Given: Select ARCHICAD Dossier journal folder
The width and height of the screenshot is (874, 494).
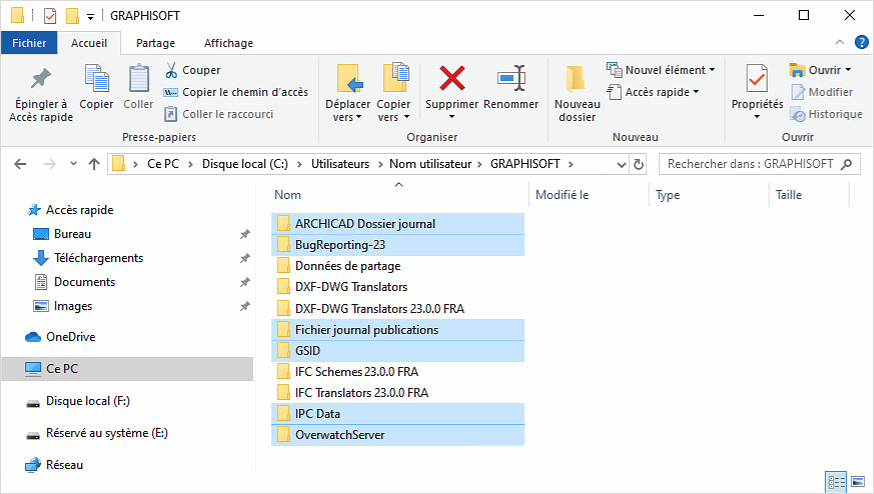Looking at the screenshot, I should [398, 224].
